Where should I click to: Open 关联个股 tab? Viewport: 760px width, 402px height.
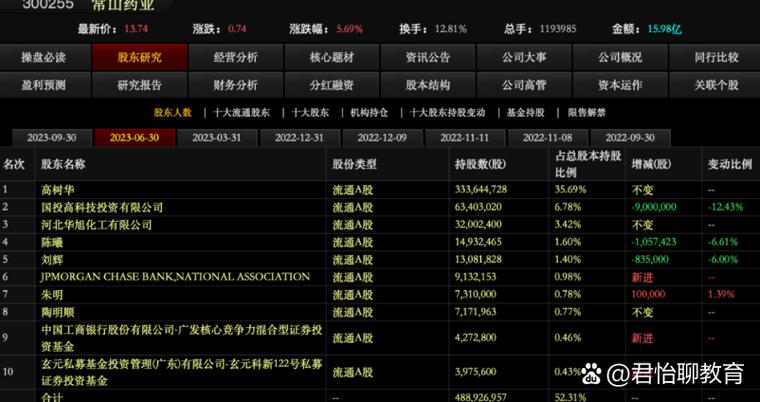point(716,85)
